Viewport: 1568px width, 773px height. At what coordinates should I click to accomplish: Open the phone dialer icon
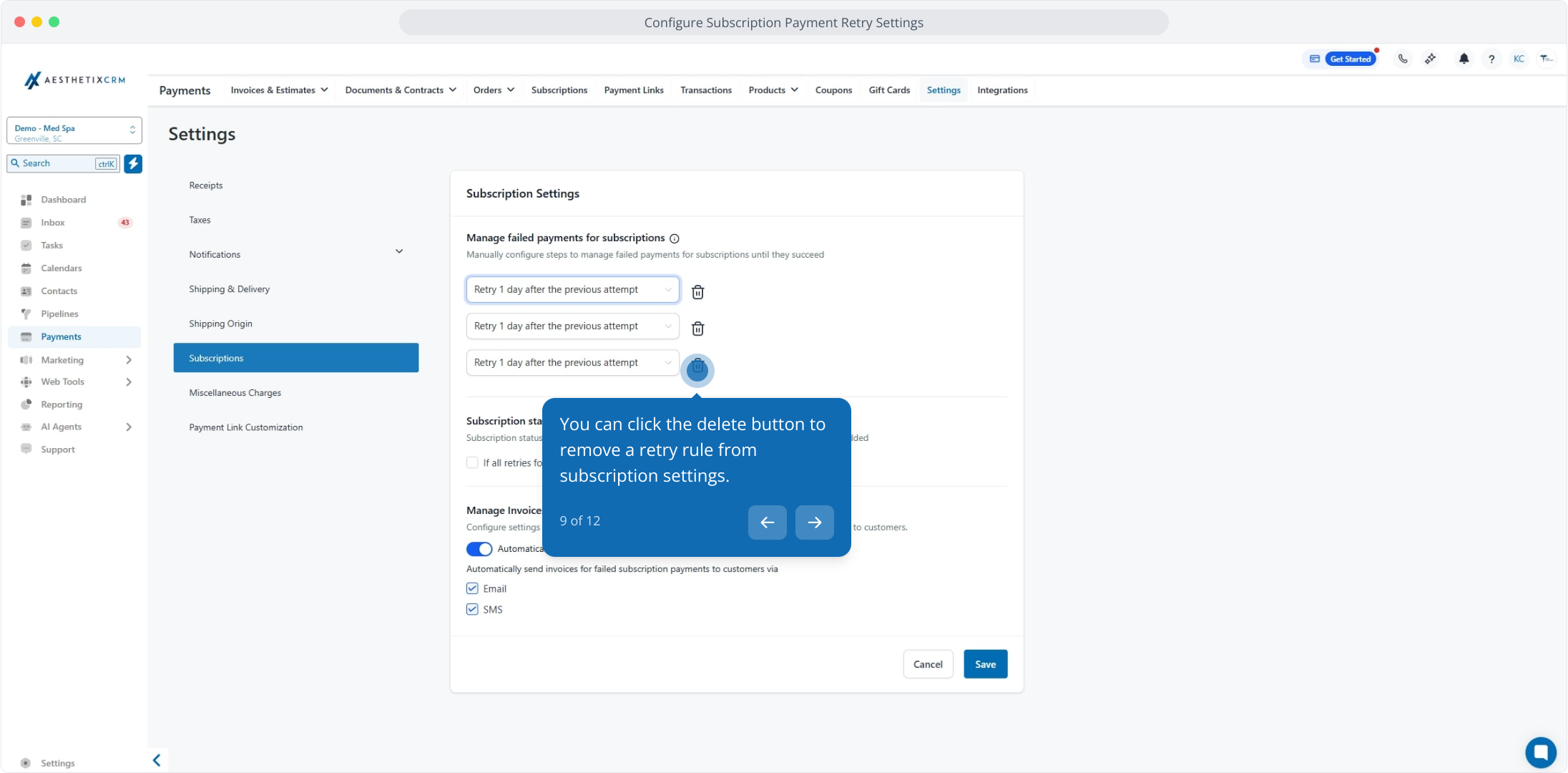[x=1403, y=59]
